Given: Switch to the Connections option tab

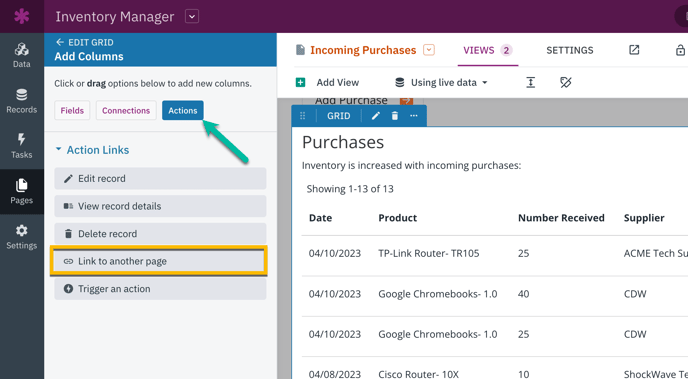Looking at the screenshot, I should pyautogui.click(x=126, y=111).
